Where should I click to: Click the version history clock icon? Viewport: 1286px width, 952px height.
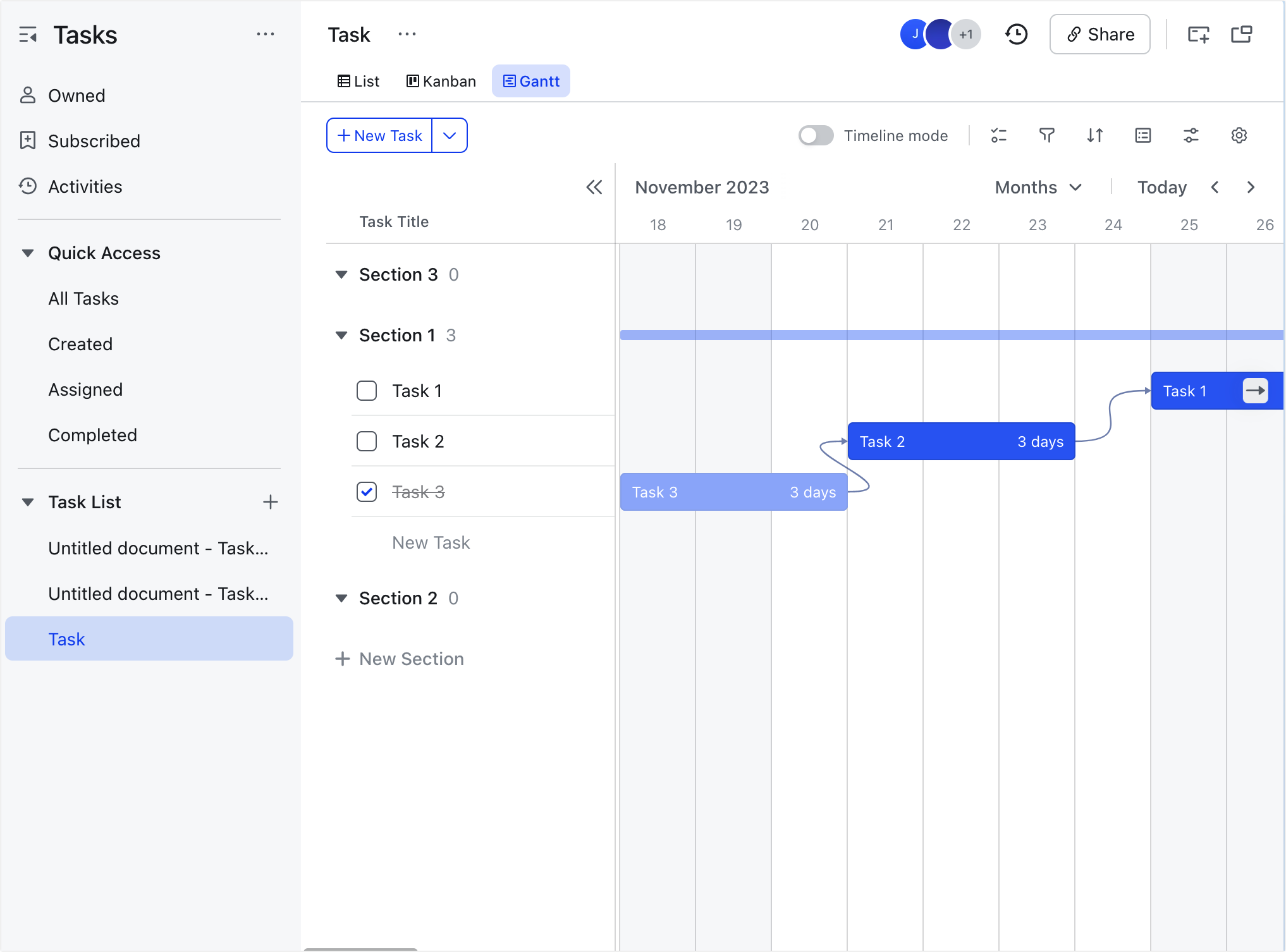(x=1017, y=34)
